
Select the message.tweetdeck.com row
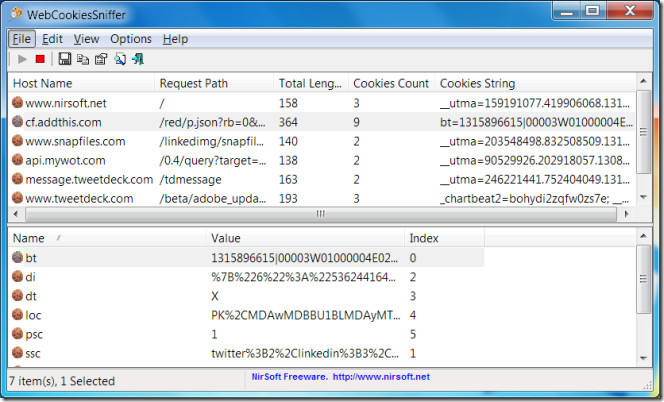coord(322,179)
